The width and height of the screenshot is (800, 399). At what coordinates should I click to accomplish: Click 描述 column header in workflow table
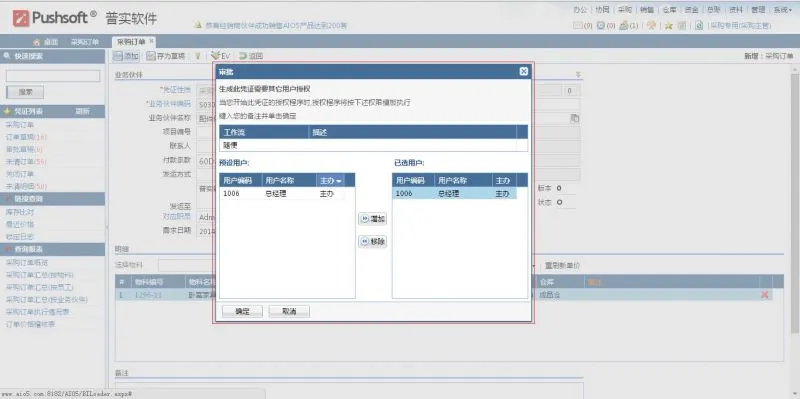[413, 132]
